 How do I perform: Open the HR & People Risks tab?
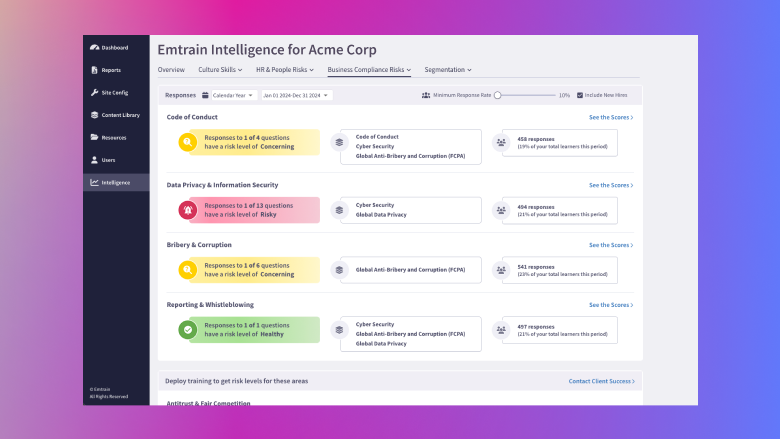pos(285,70)
